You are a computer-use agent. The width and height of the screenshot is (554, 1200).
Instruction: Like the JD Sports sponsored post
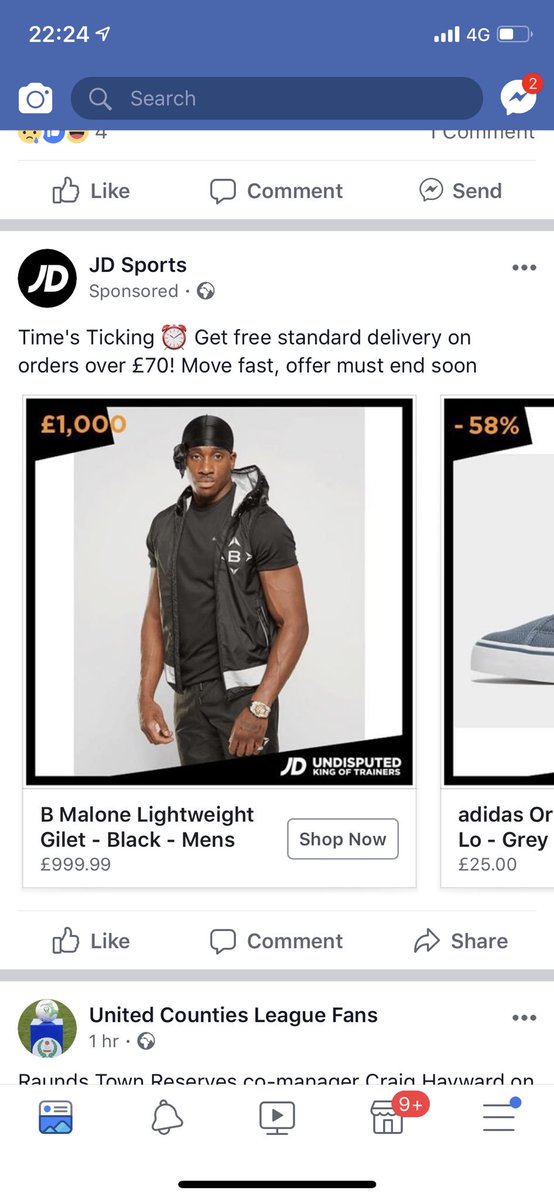(x=91, y=941)
